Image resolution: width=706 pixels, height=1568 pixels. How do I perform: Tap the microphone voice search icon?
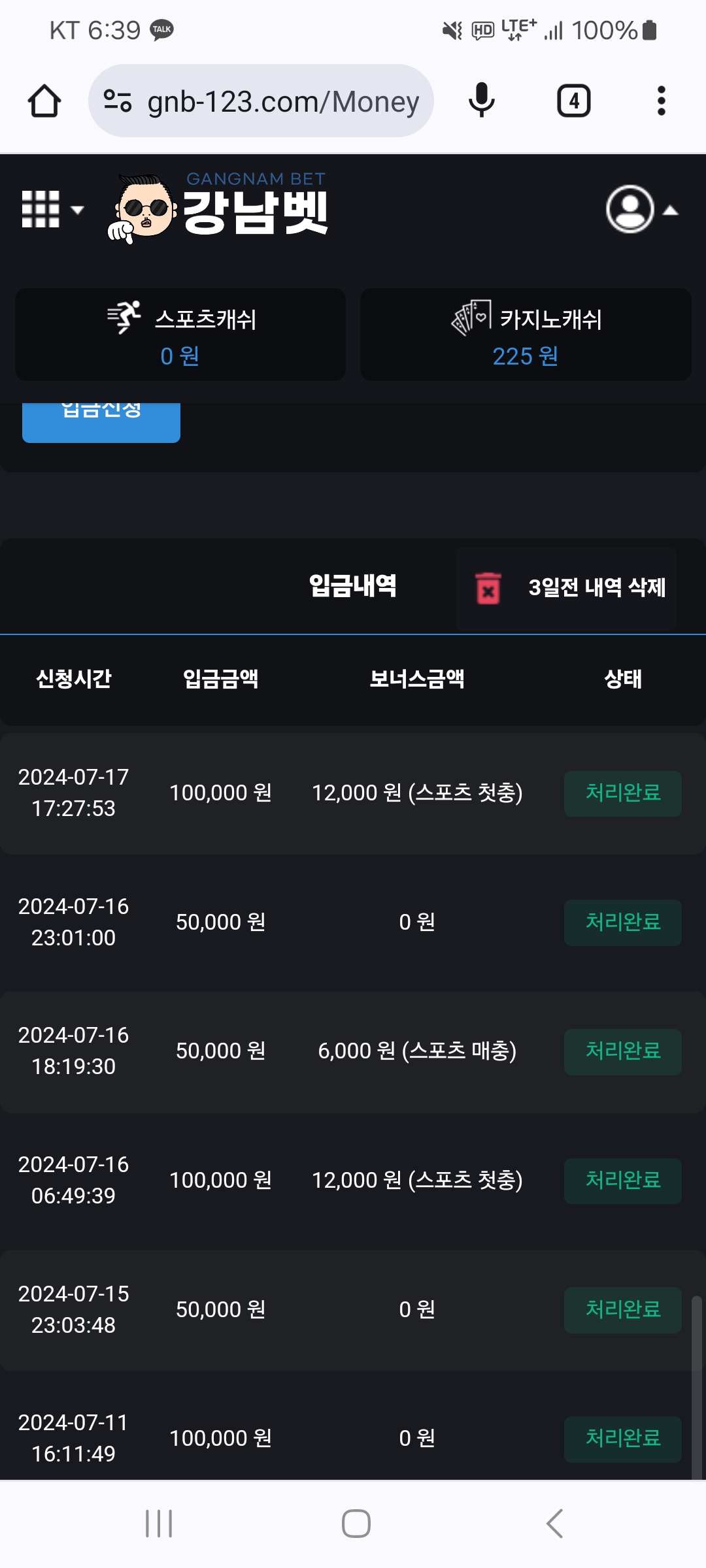482,101
